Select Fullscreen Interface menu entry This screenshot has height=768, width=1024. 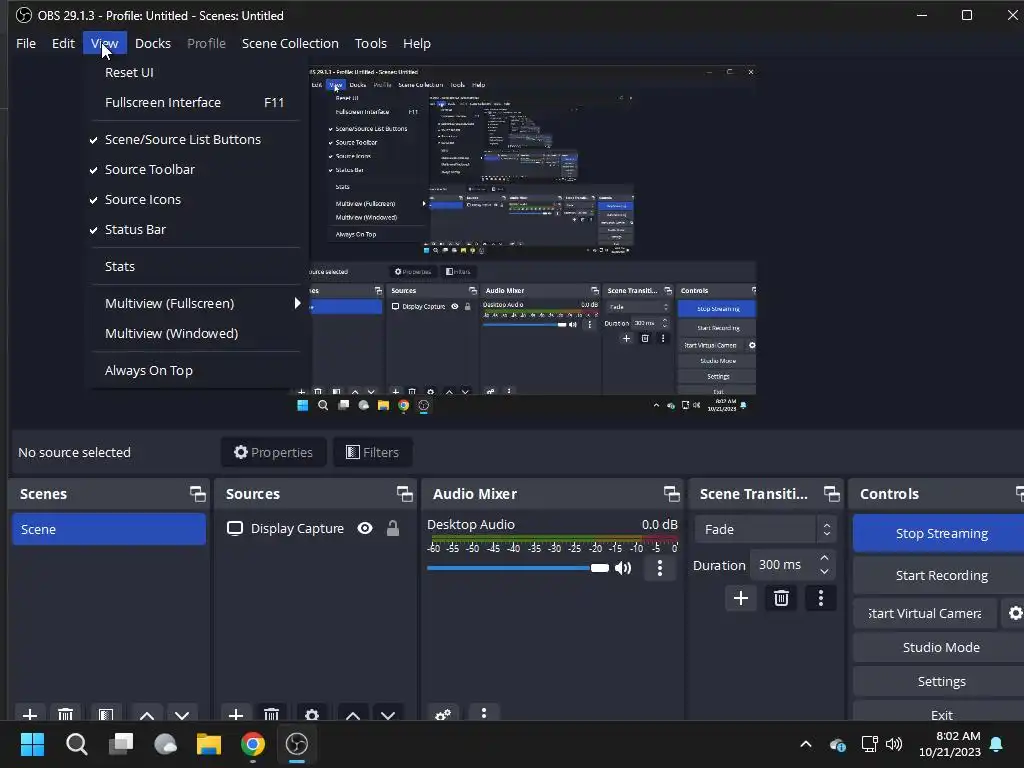tap(195, 103)
